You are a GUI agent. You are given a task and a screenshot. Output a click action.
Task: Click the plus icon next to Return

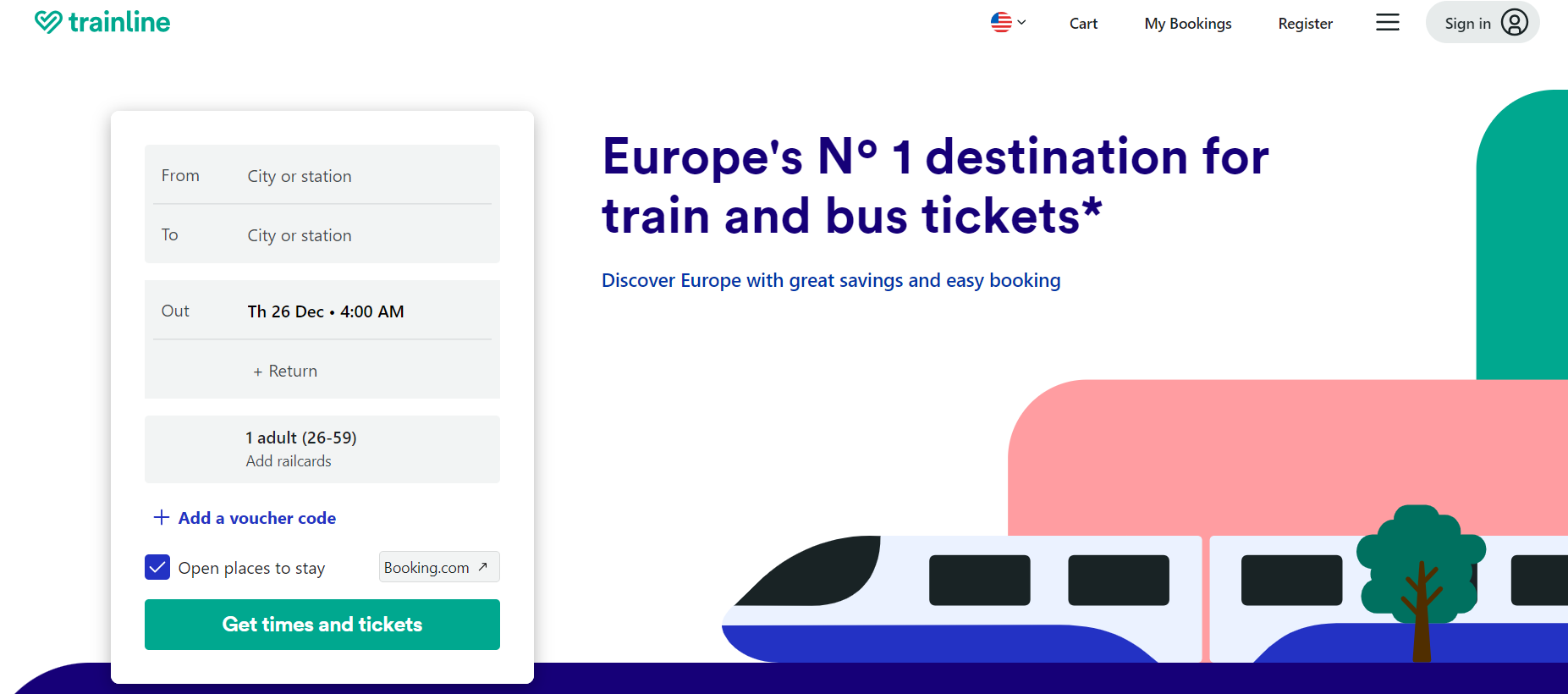tap(257, 372)
